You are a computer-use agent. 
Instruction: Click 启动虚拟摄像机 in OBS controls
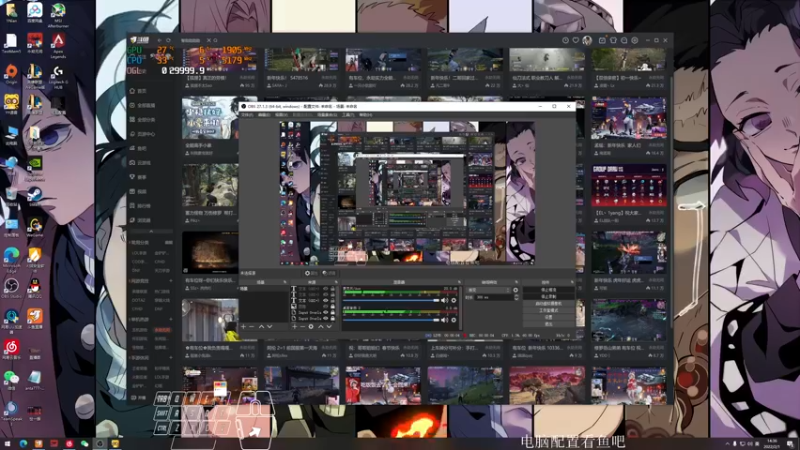[x=549, y=304]
